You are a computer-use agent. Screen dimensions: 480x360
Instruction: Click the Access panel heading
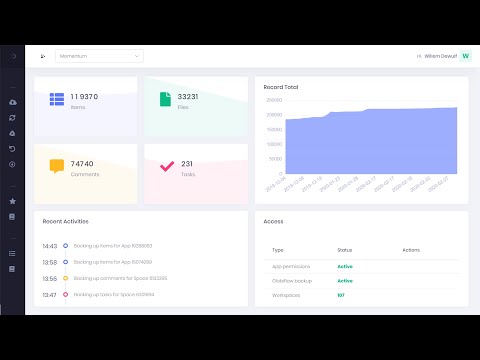(x=273, y=221)
